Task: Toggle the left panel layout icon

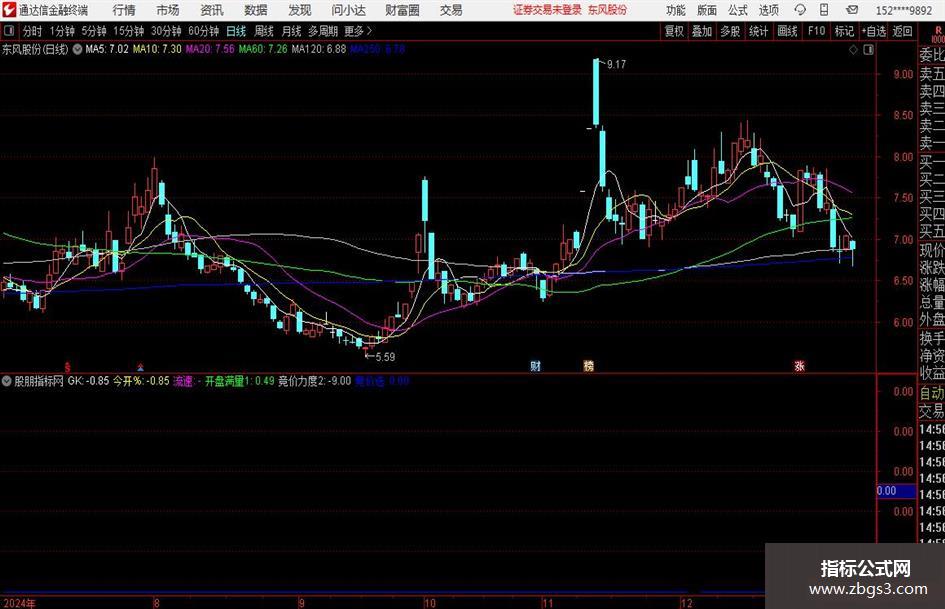Action: point(9,30)
